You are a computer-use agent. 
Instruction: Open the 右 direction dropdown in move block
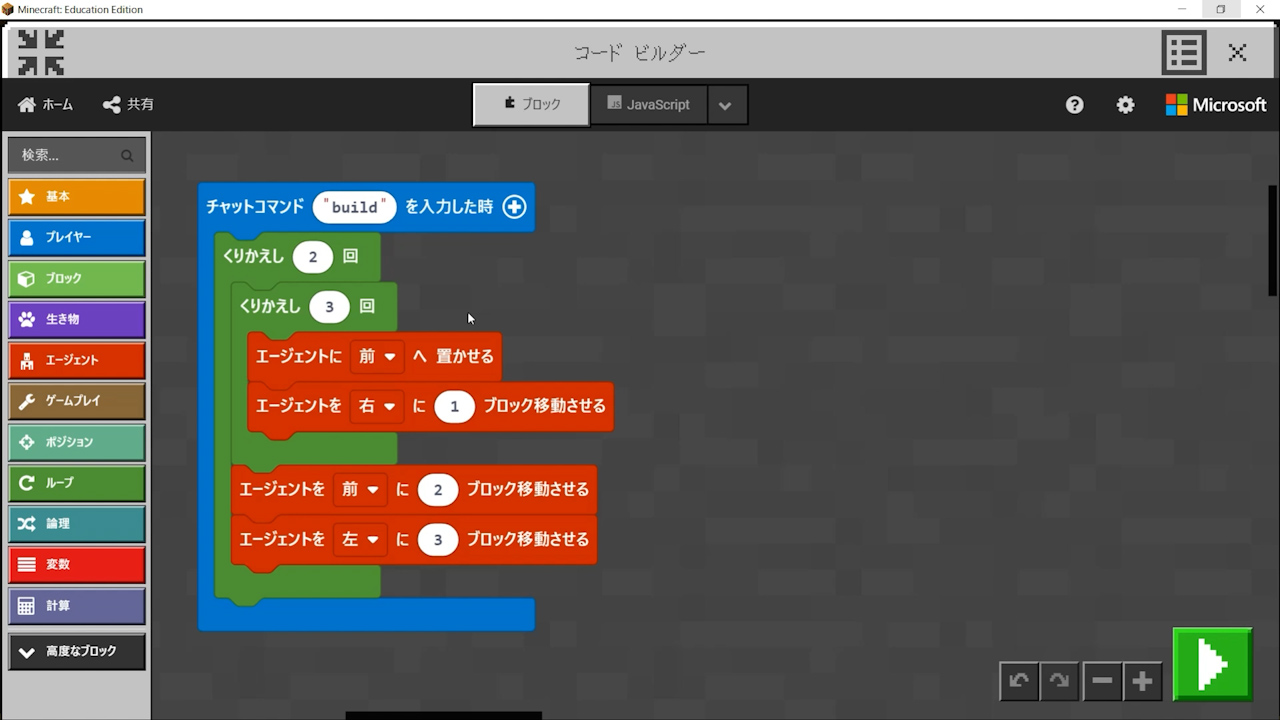click(377, 407)
